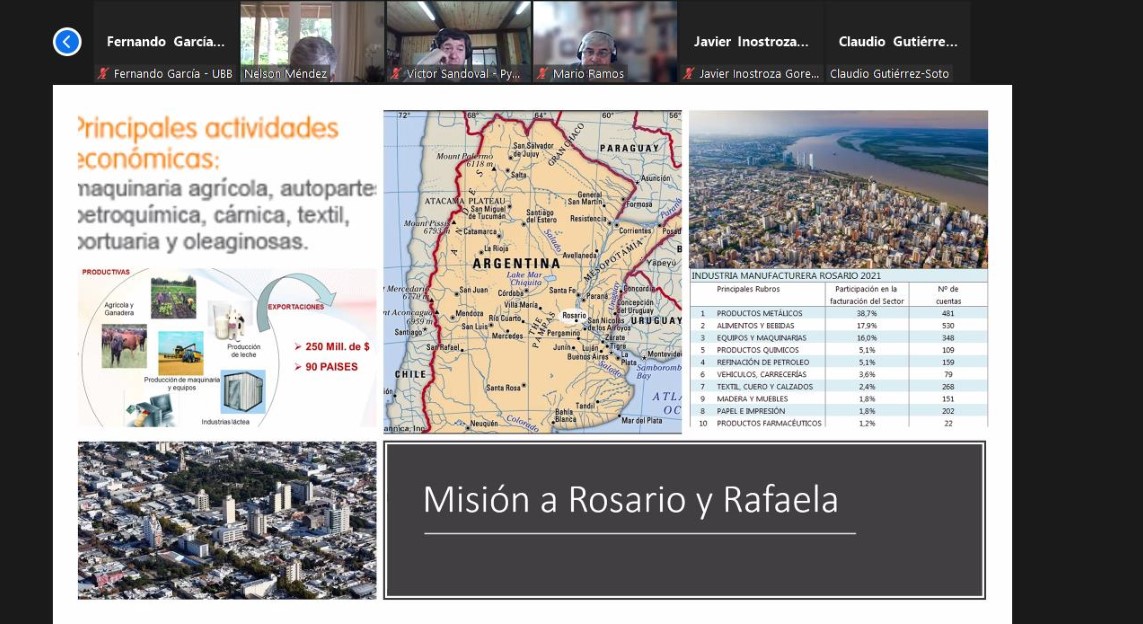The width and height of the screenshot is (1143, 624).
Task: Click the REFINACIÓN DE PETRÓLEO table row
Action: click(x=838, y=362)
